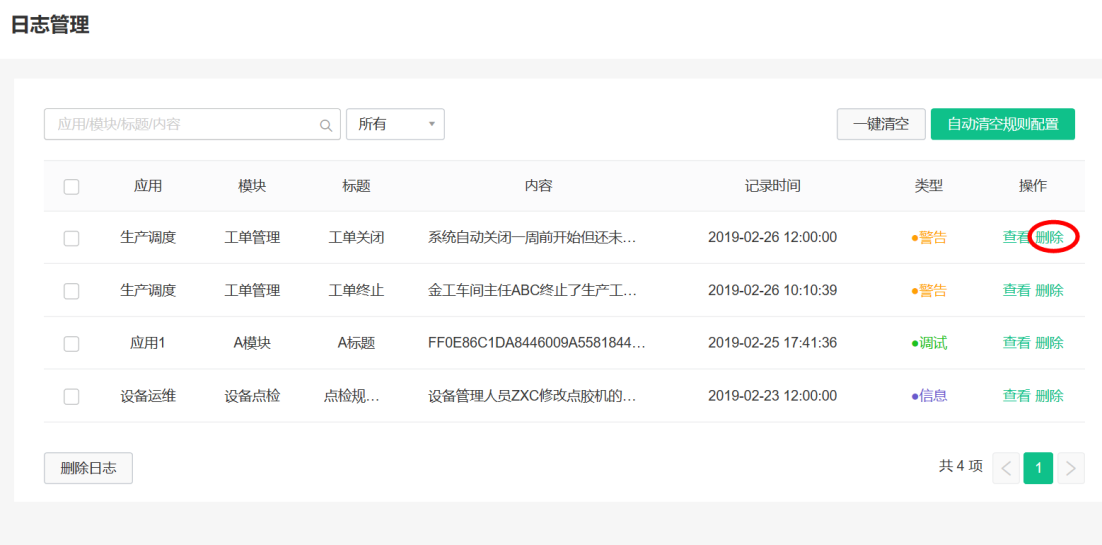Viewport: 1102px width, 545px height.
Task: Click timestamp 2019-02-26 12:00:00
Action: 772,238
